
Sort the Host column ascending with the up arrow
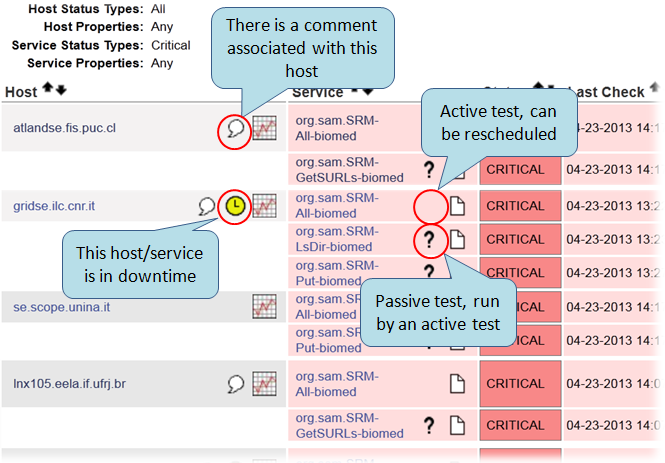click(48, 91)
